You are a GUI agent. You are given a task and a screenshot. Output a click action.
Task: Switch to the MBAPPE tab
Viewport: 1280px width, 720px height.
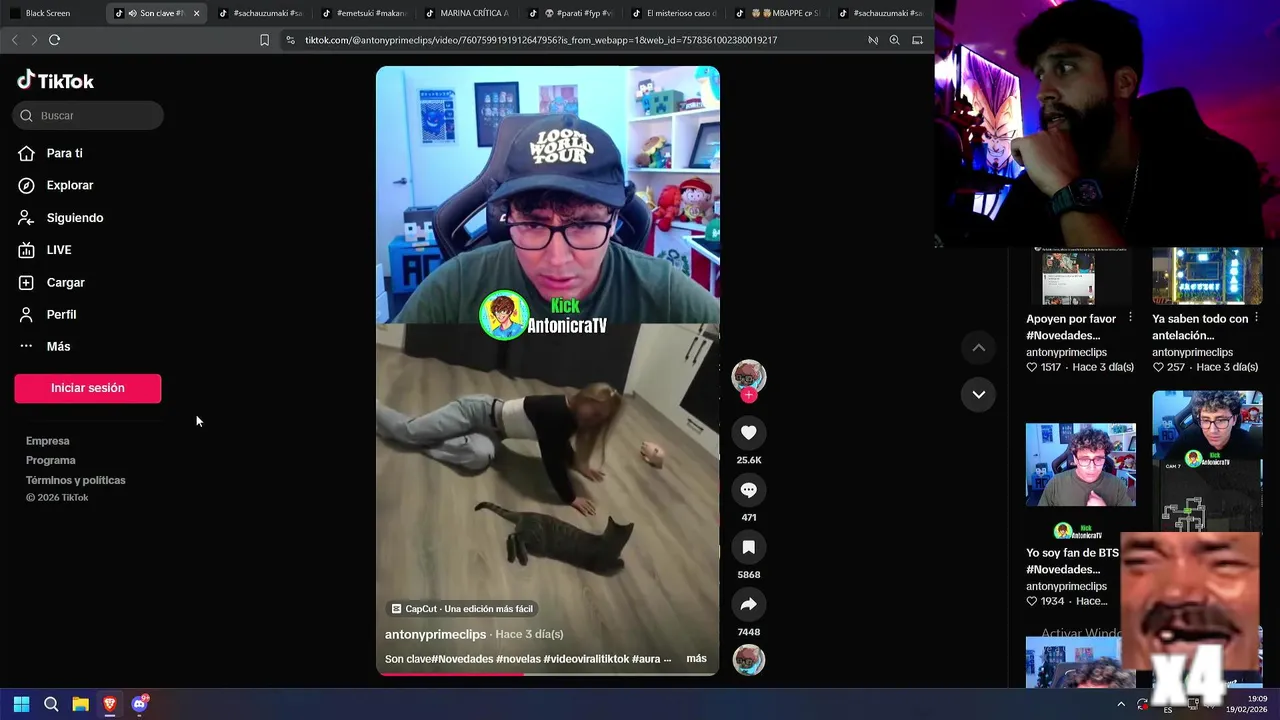[x=777, y=13]
